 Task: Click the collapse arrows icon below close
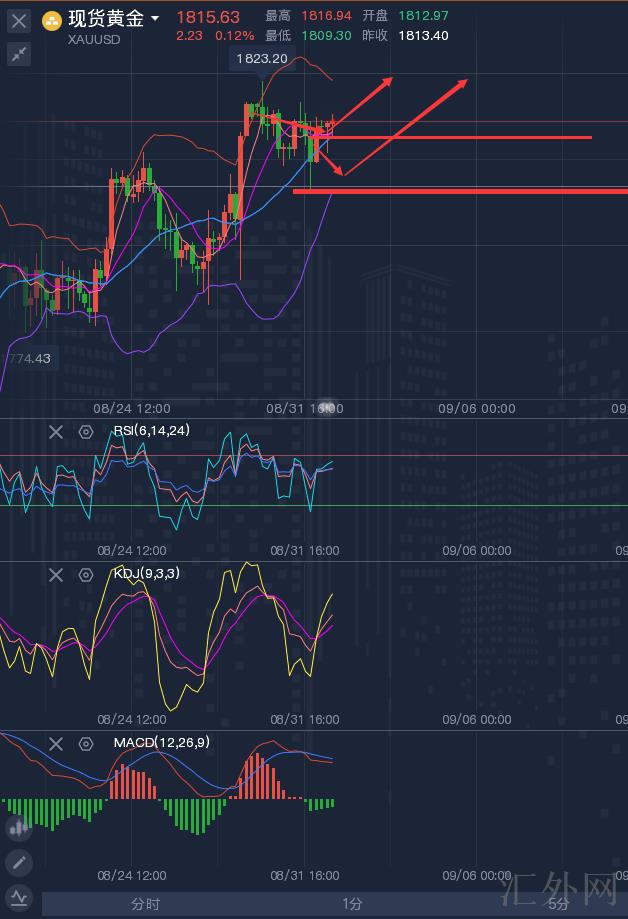coord(19,55)
